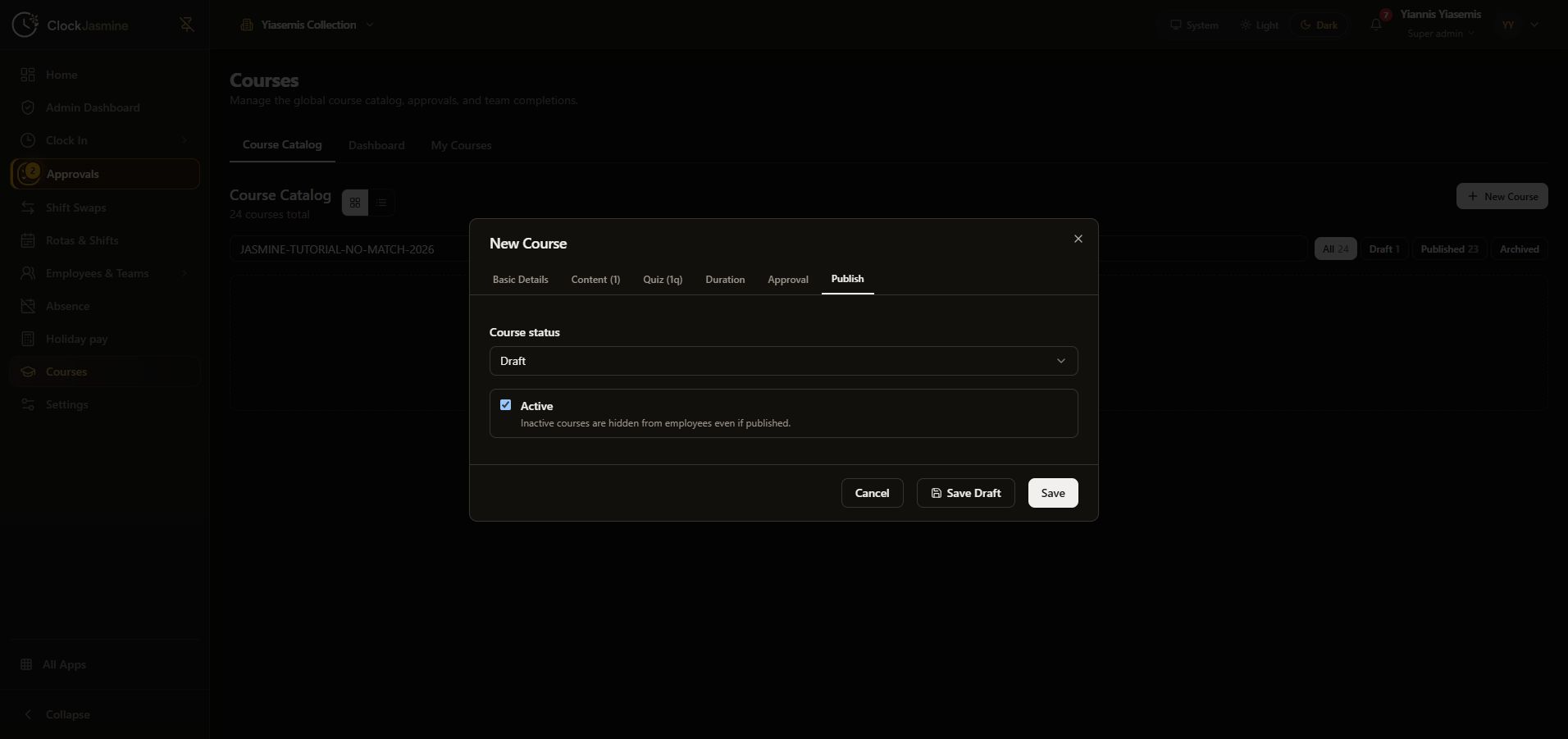Close the New Course dialog
The height and width of the screenshot is (739, 1568).
(1078, 239)
